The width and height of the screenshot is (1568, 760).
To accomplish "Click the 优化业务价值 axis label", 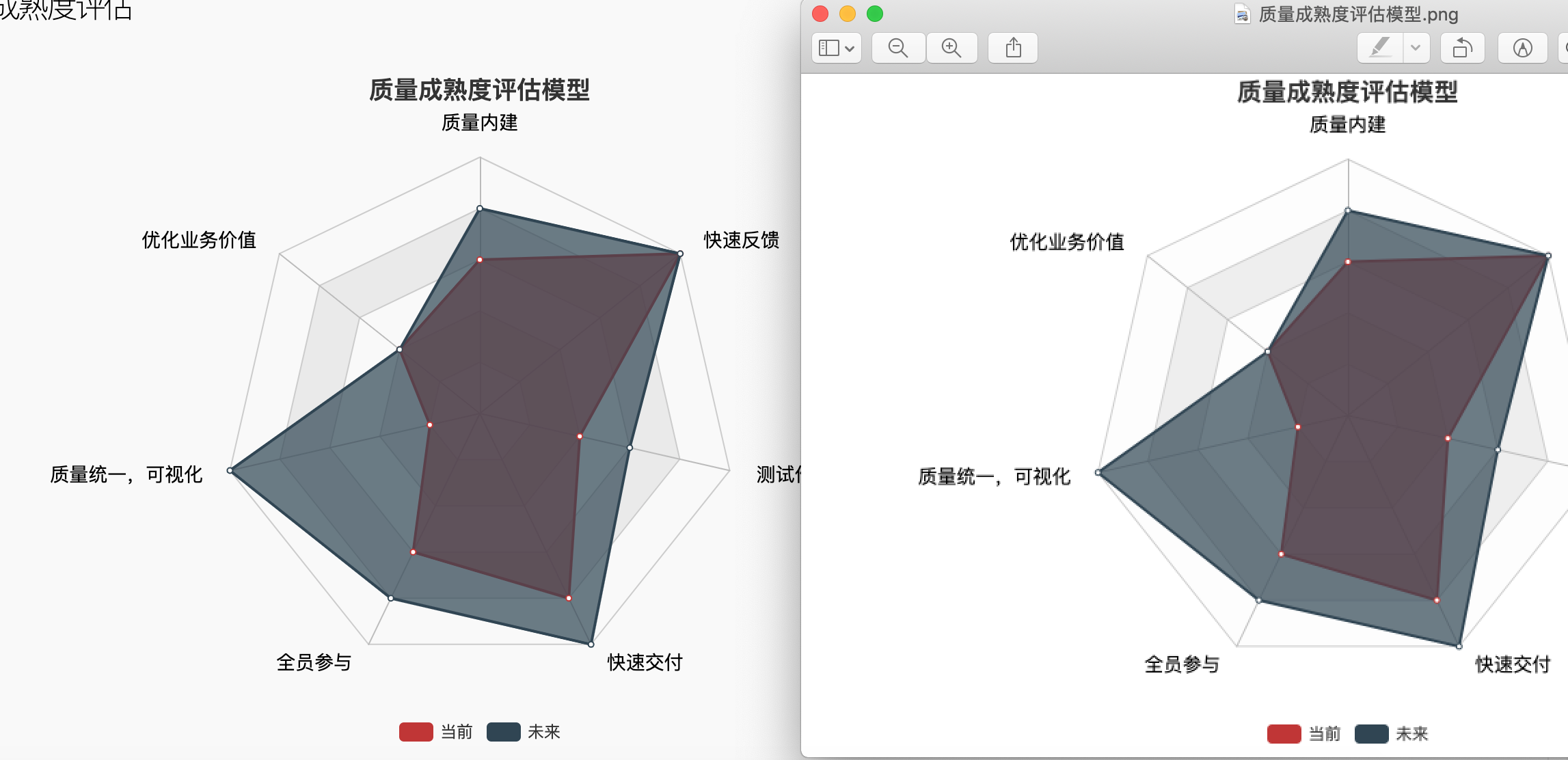I will coord(200,241).
